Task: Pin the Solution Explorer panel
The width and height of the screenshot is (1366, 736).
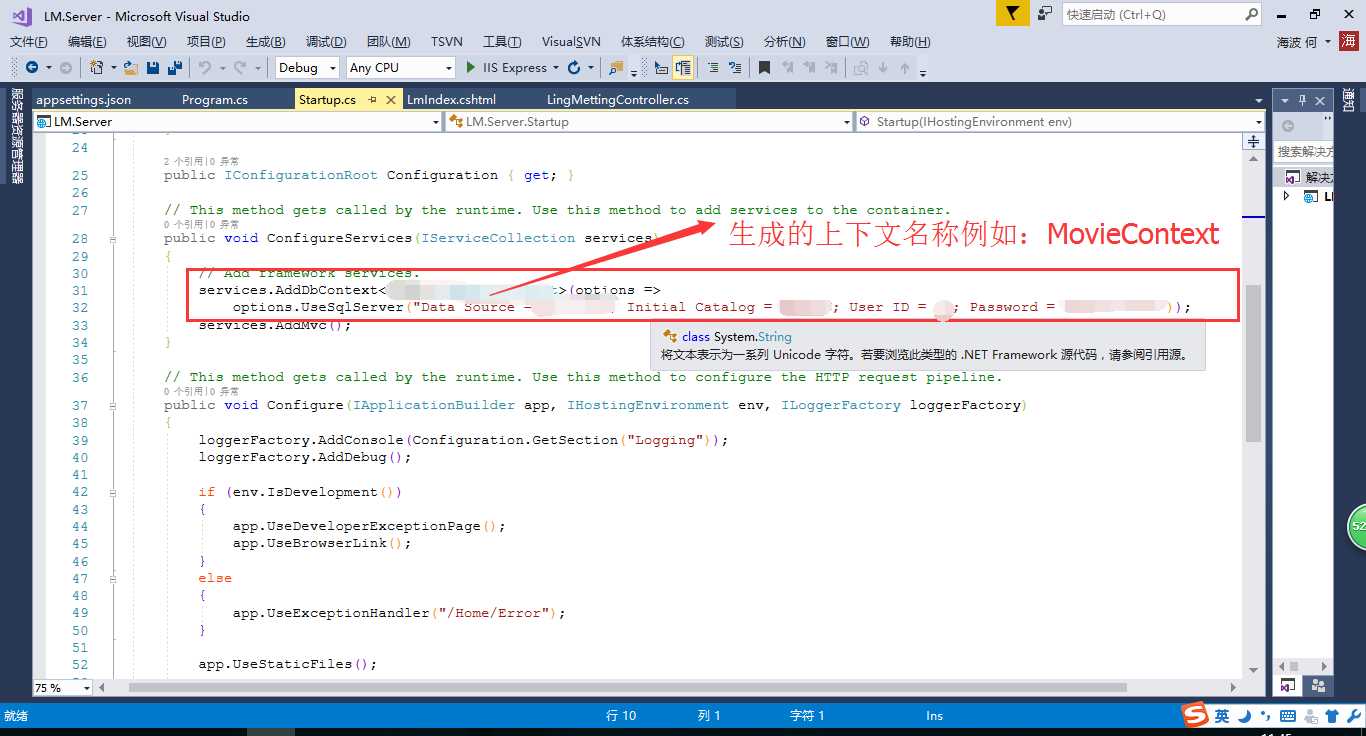Action: point(1302,100)
